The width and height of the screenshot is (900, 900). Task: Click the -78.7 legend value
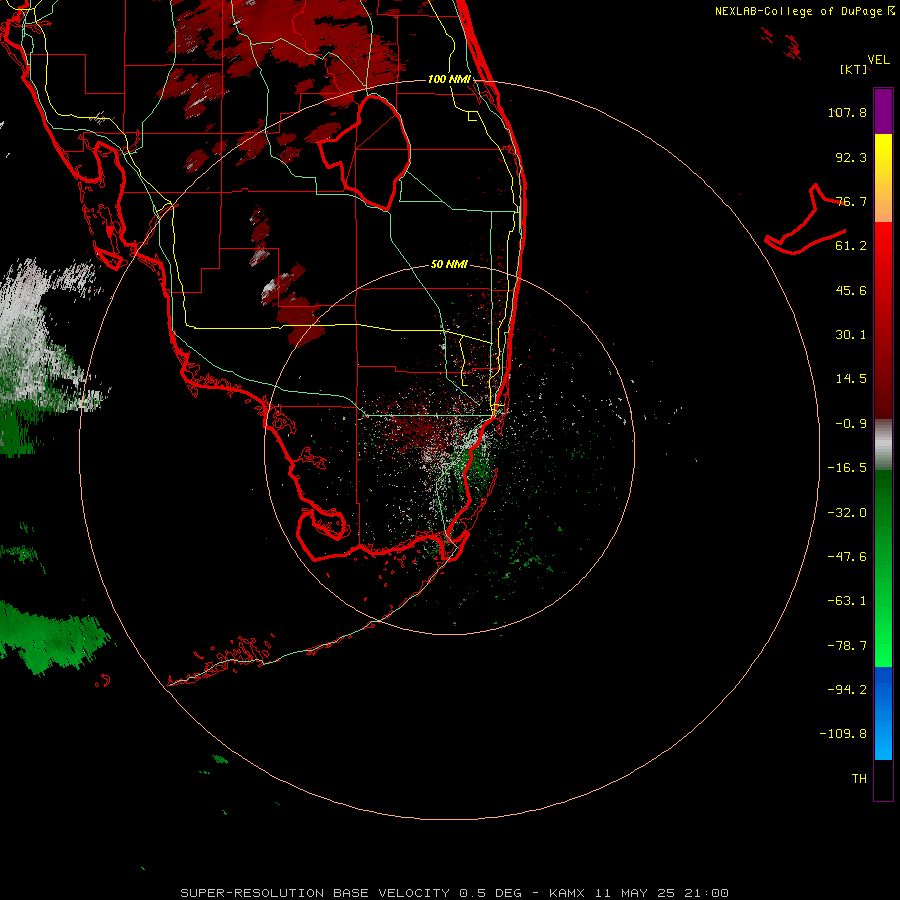847,646
